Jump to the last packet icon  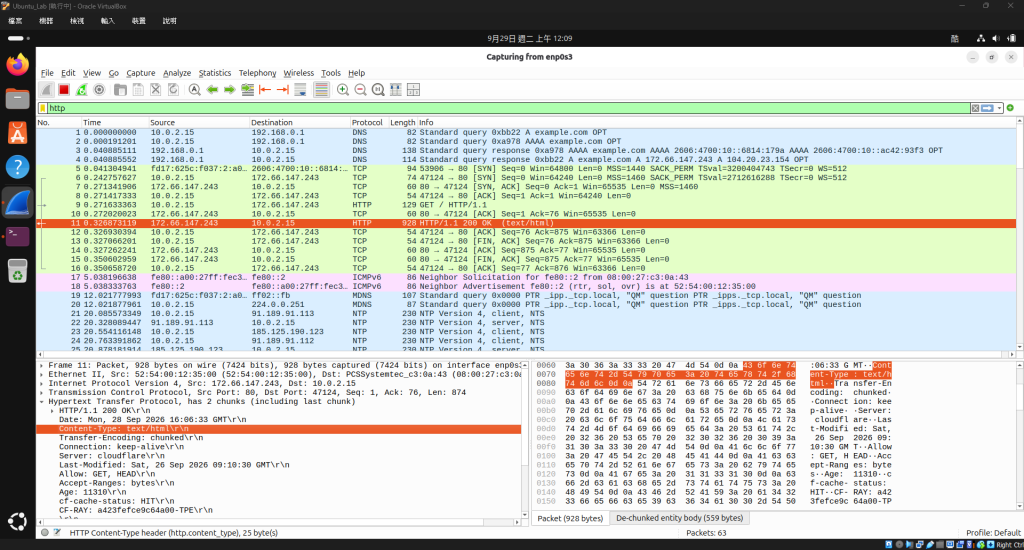pyautogui.click(x=283, y=89)
